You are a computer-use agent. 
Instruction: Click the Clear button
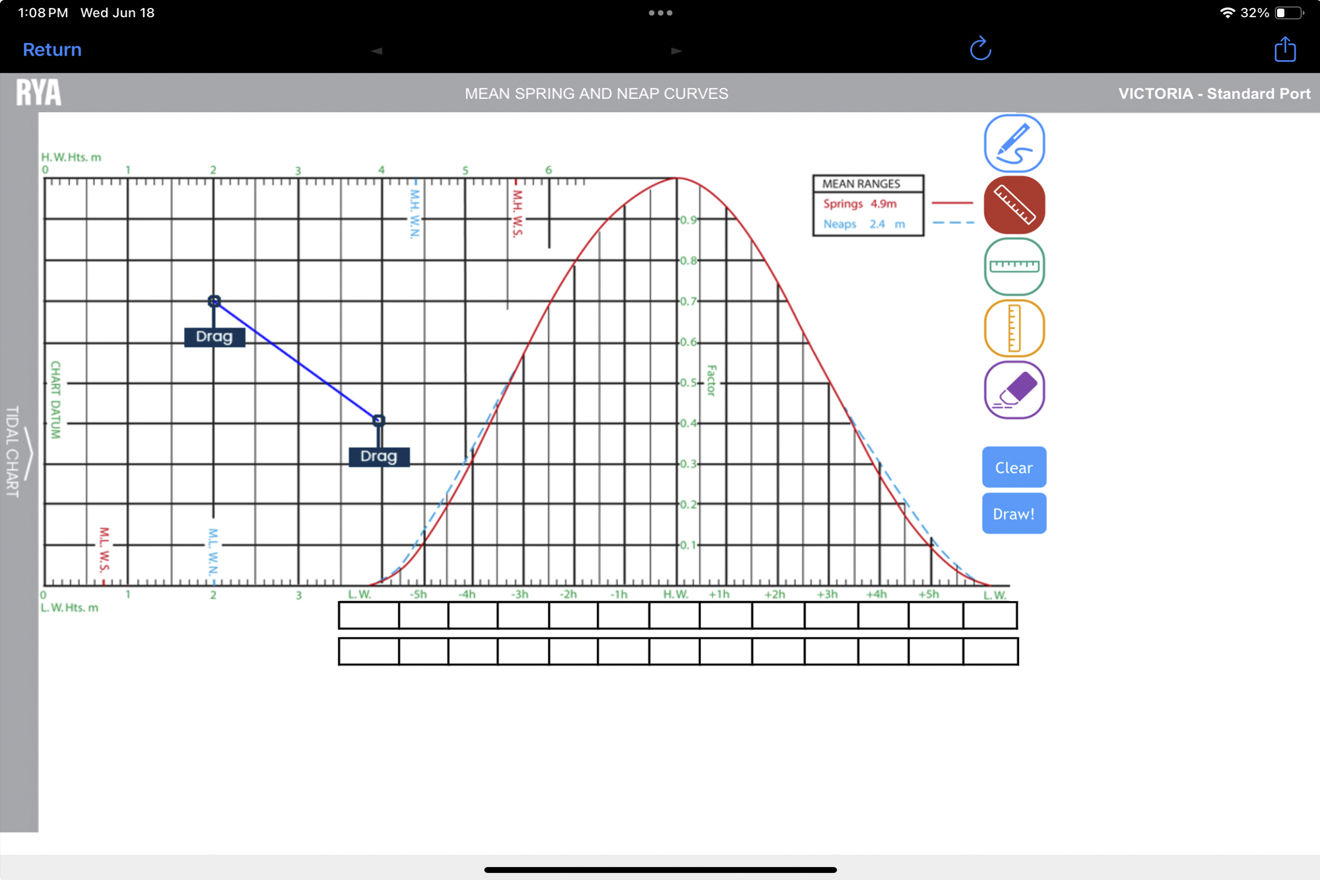(1013, 467)
